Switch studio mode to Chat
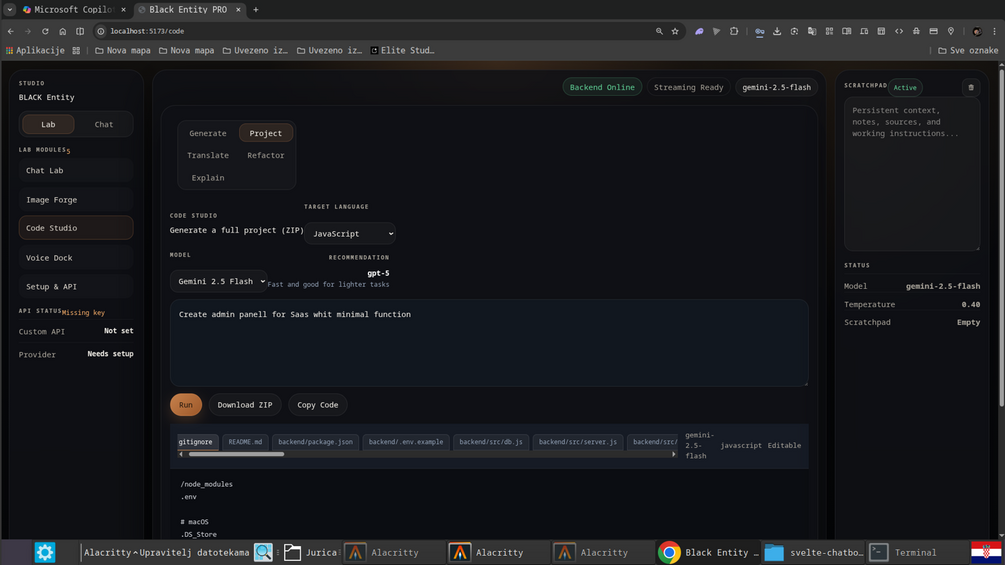Screen dimensions: 1005x565 pos(104,124)
